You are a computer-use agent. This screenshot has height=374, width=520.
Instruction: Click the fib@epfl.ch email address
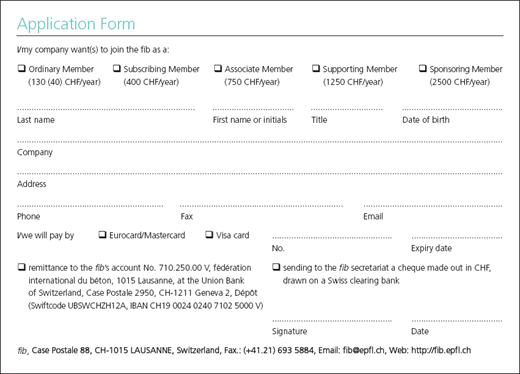(364, 350)
